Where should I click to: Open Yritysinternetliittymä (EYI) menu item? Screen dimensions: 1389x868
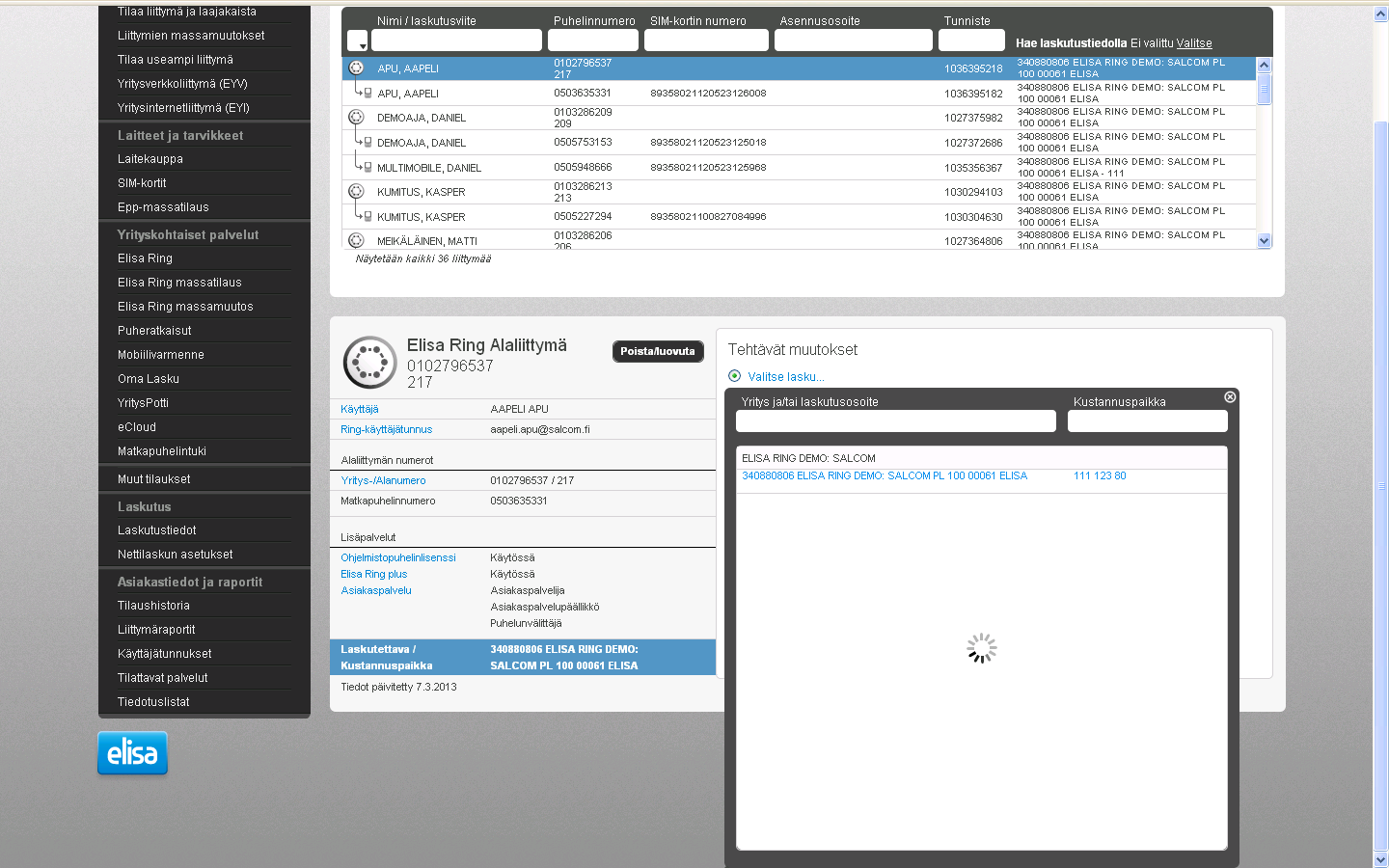(x=183, y=108)
